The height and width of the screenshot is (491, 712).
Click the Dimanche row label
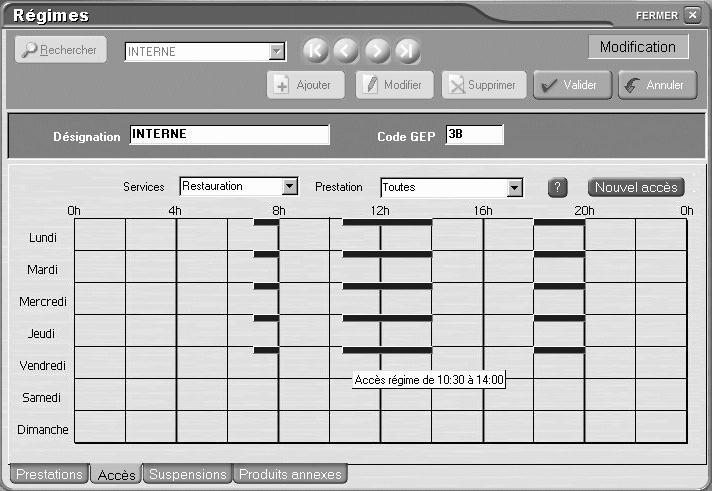click(x=43, y=429)
